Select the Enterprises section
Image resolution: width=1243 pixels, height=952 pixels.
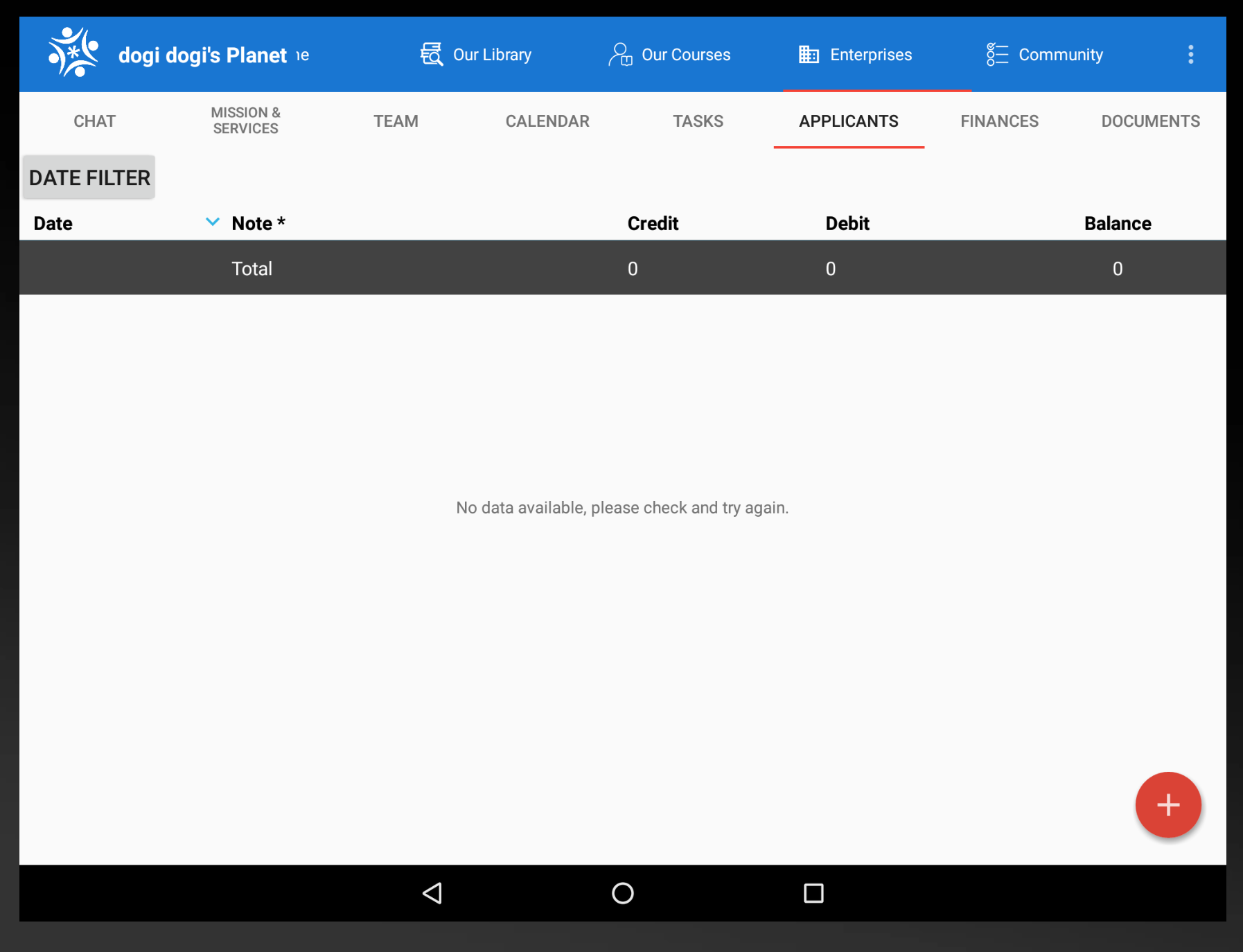[x=856, y=54]
